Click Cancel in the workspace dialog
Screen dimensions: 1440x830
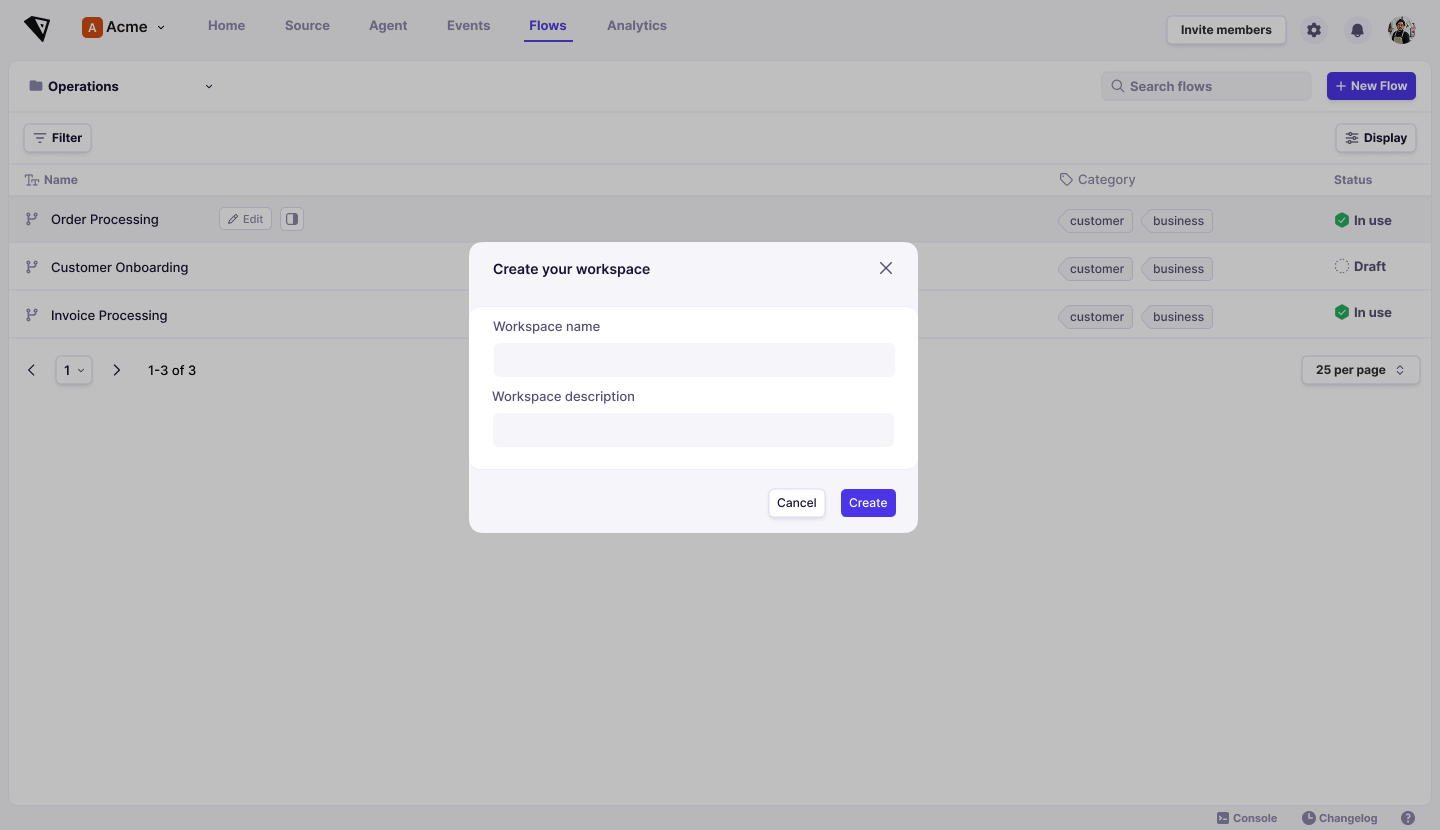click(x=797, y=503)
